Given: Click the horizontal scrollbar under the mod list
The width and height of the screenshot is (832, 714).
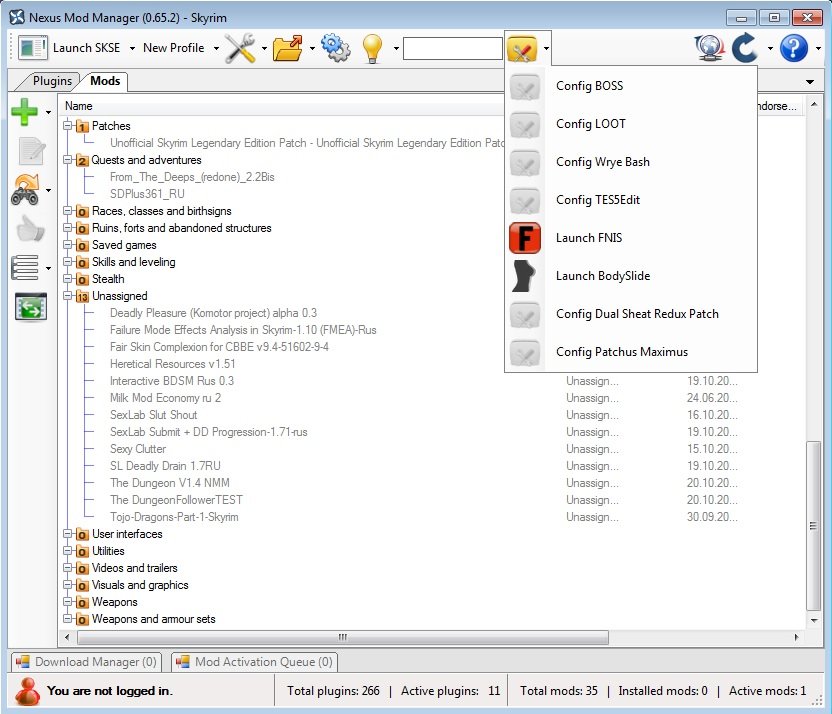Looking at the screenshot, I should [x=340, y=637].
